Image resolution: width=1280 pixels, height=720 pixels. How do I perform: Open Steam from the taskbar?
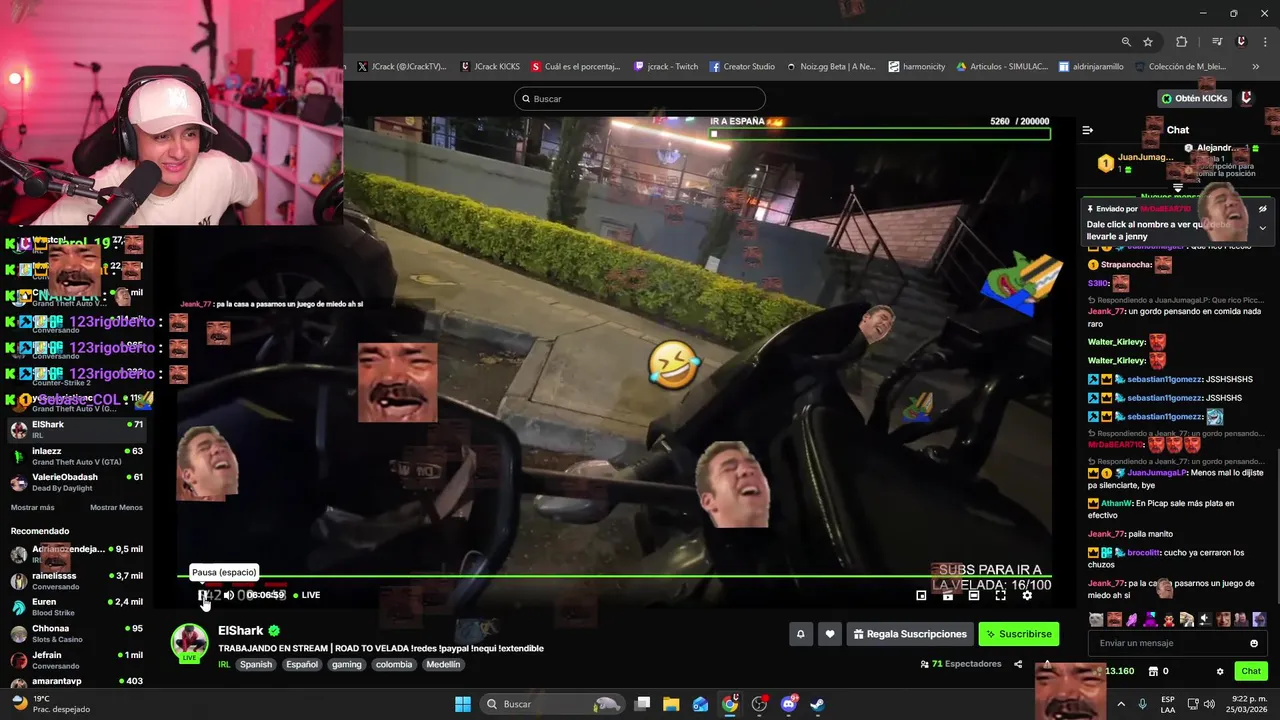[x=817, y=704]
